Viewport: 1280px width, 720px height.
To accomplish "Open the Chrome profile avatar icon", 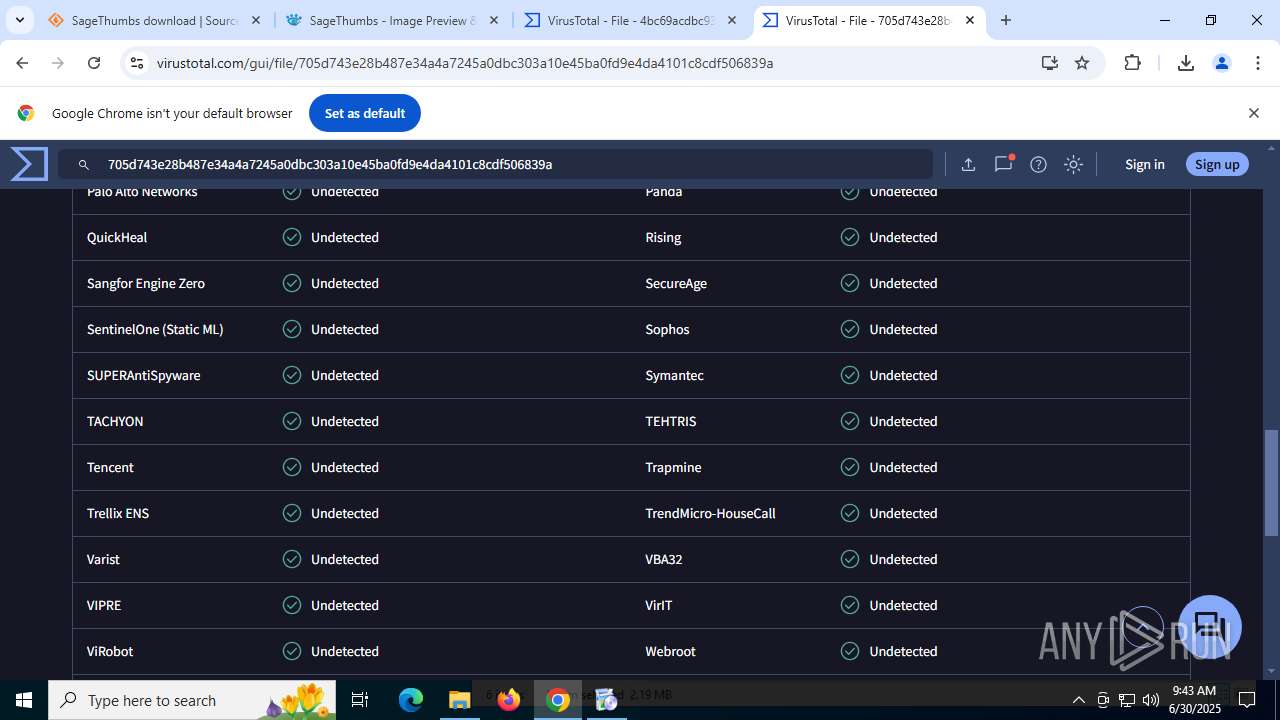I will tap(1221, 63).
